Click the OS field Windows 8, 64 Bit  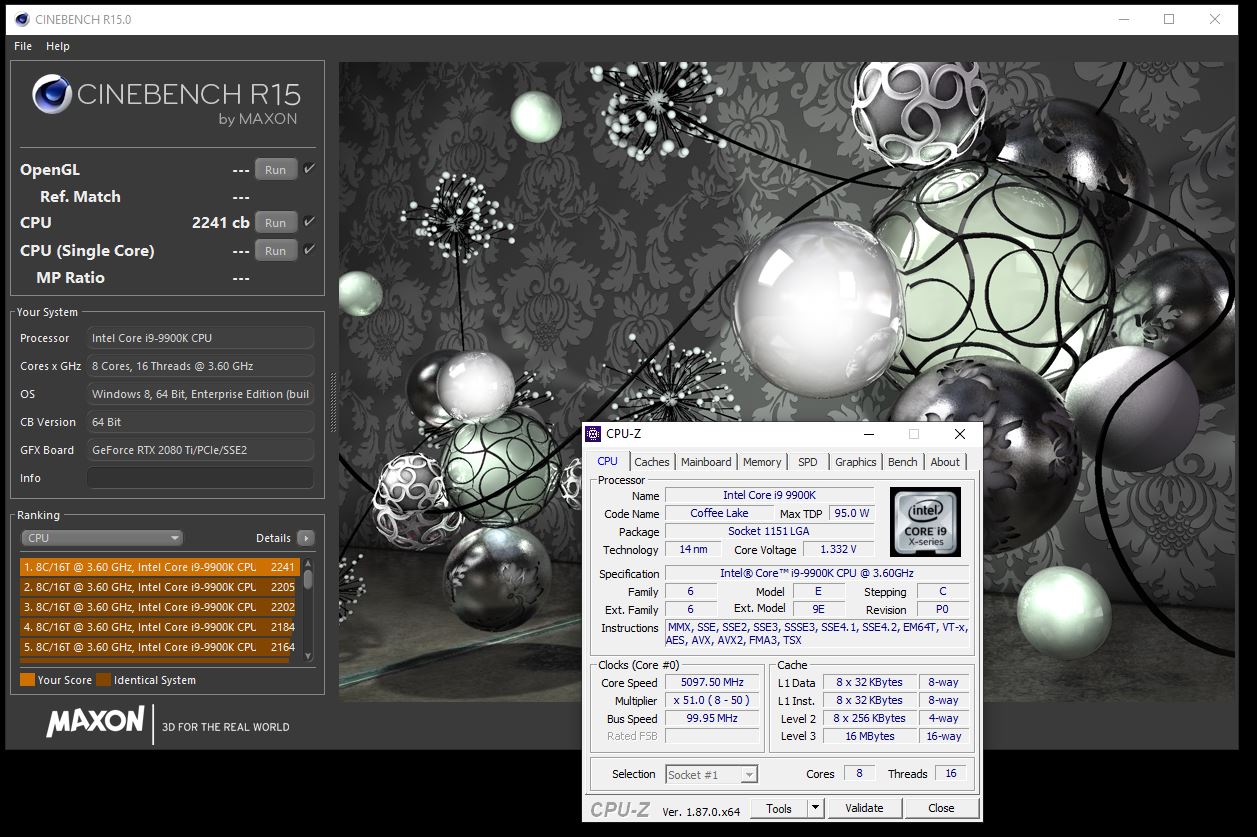(x=200, y=394)
